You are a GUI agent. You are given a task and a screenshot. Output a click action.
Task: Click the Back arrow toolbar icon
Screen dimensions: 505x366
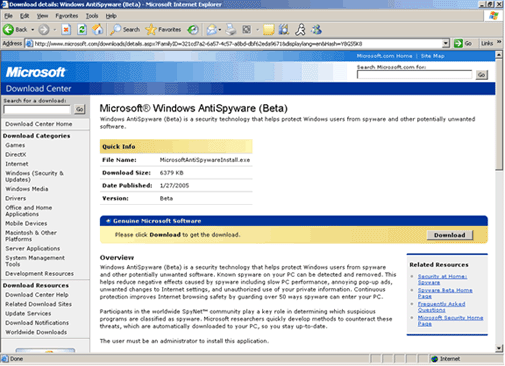(8, 30)
